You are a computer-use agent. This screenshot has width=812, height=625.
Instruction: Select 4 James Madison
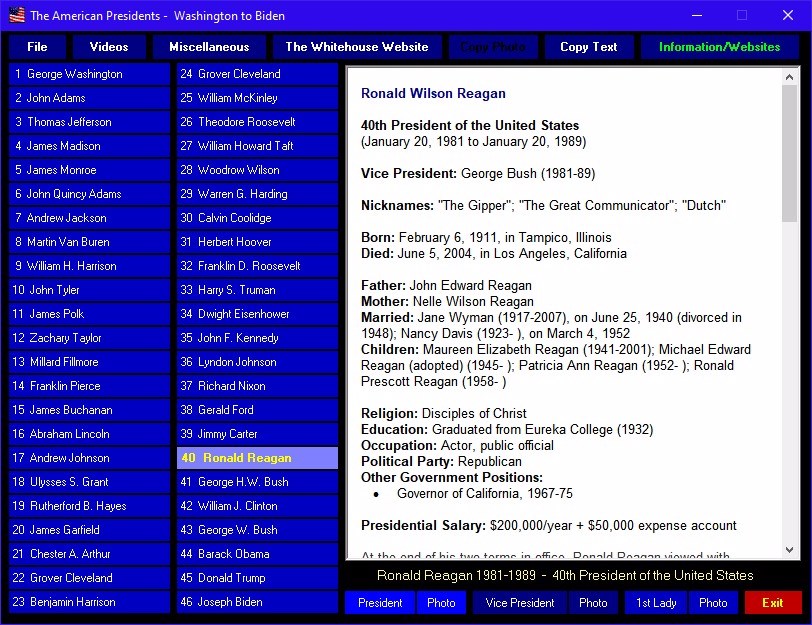point(90,146)
